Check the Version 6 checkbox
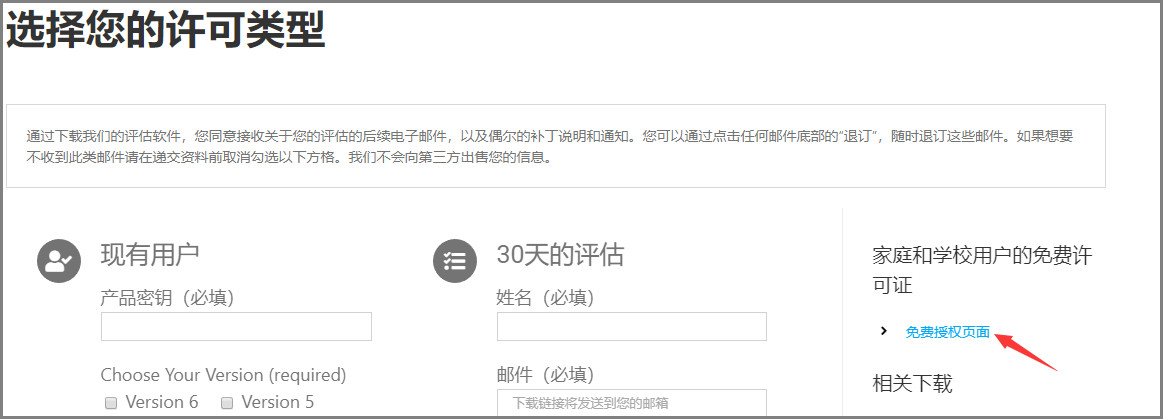Viewport: 1163px width, 419px height. [111, 403]
